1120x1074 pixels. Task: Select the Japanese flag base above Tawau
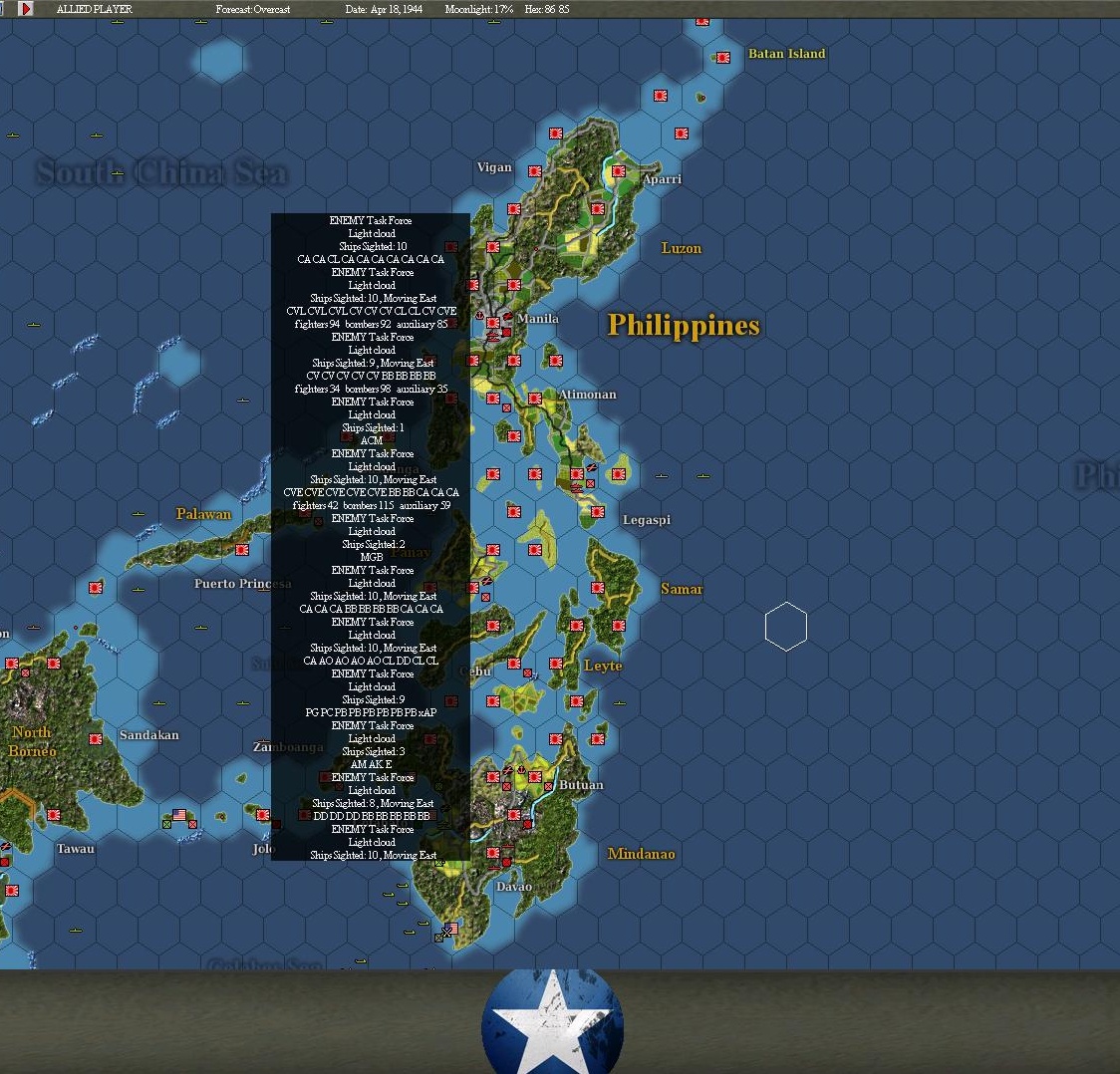[54, 815]
